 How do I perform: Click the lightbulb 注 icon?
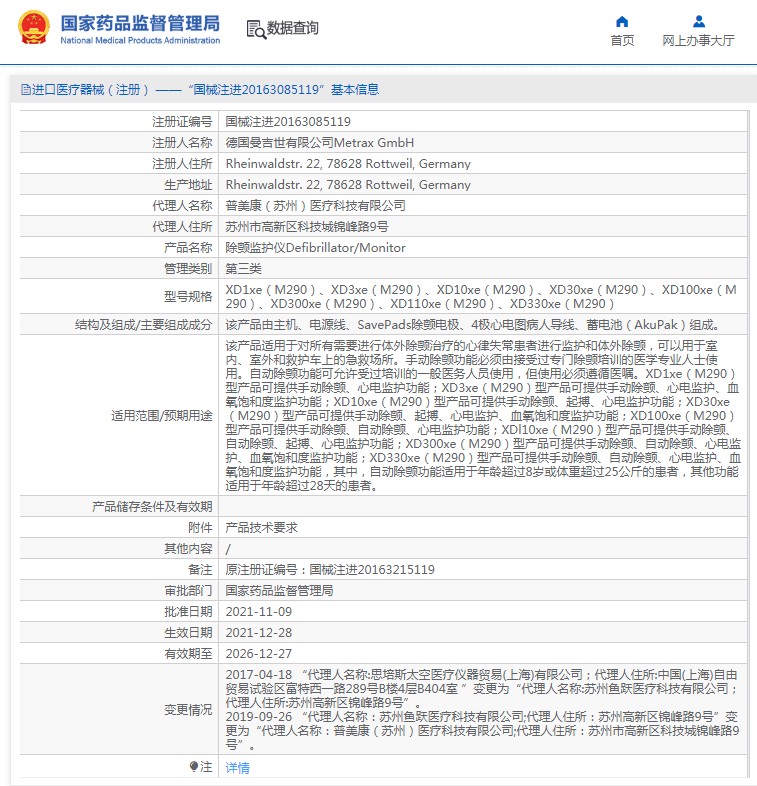point(194,766)
